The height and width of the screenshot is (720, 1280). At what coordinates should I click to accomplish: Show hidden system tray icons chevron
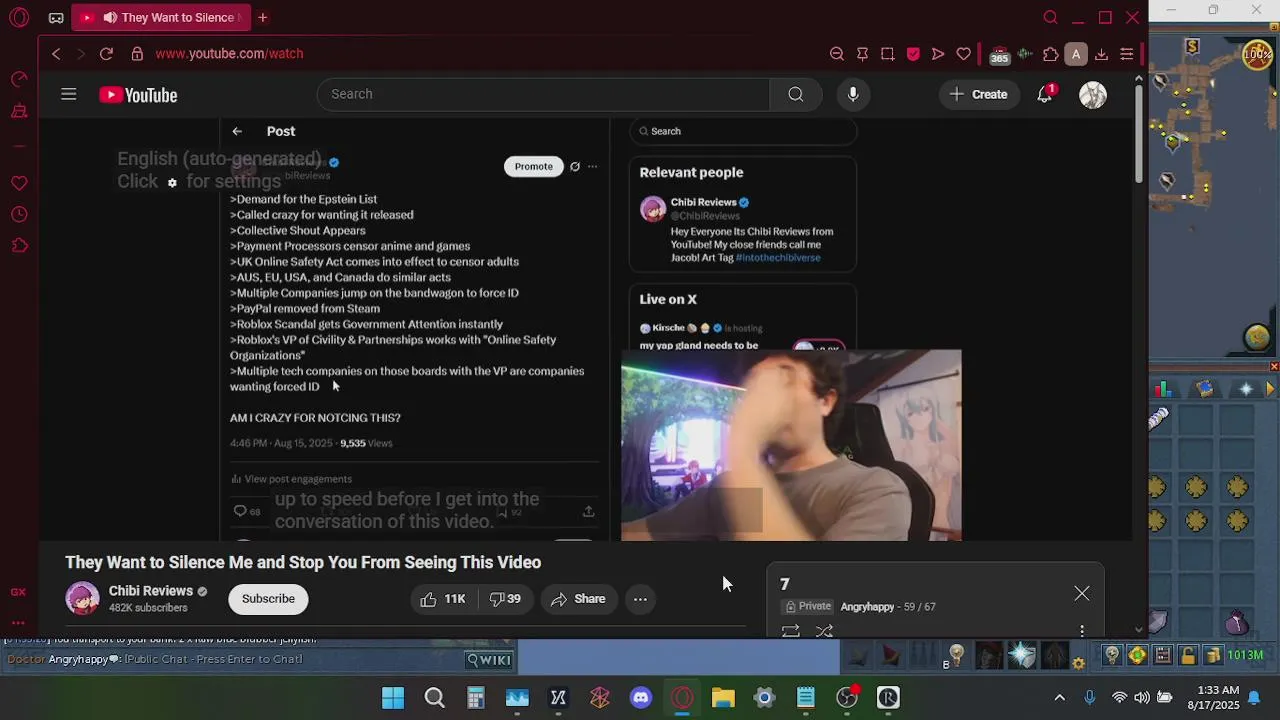(1060, 698)
